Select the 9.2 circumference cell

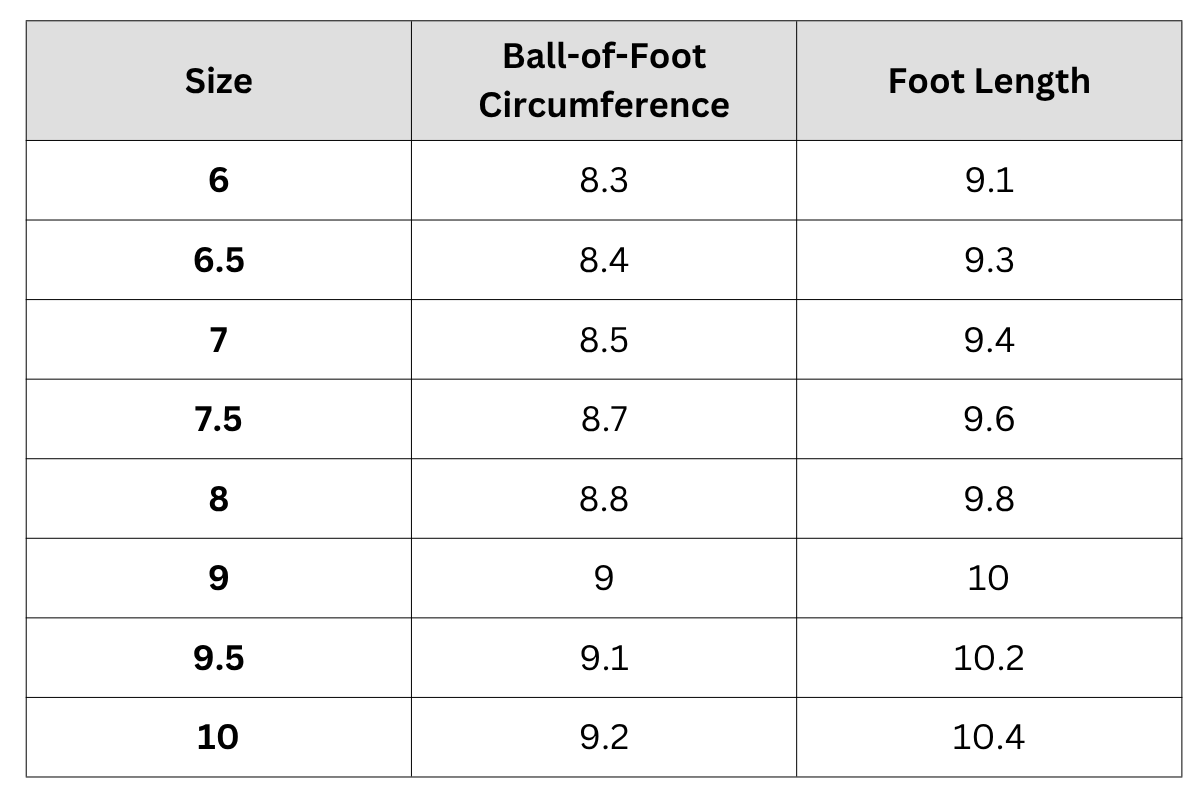604,738
